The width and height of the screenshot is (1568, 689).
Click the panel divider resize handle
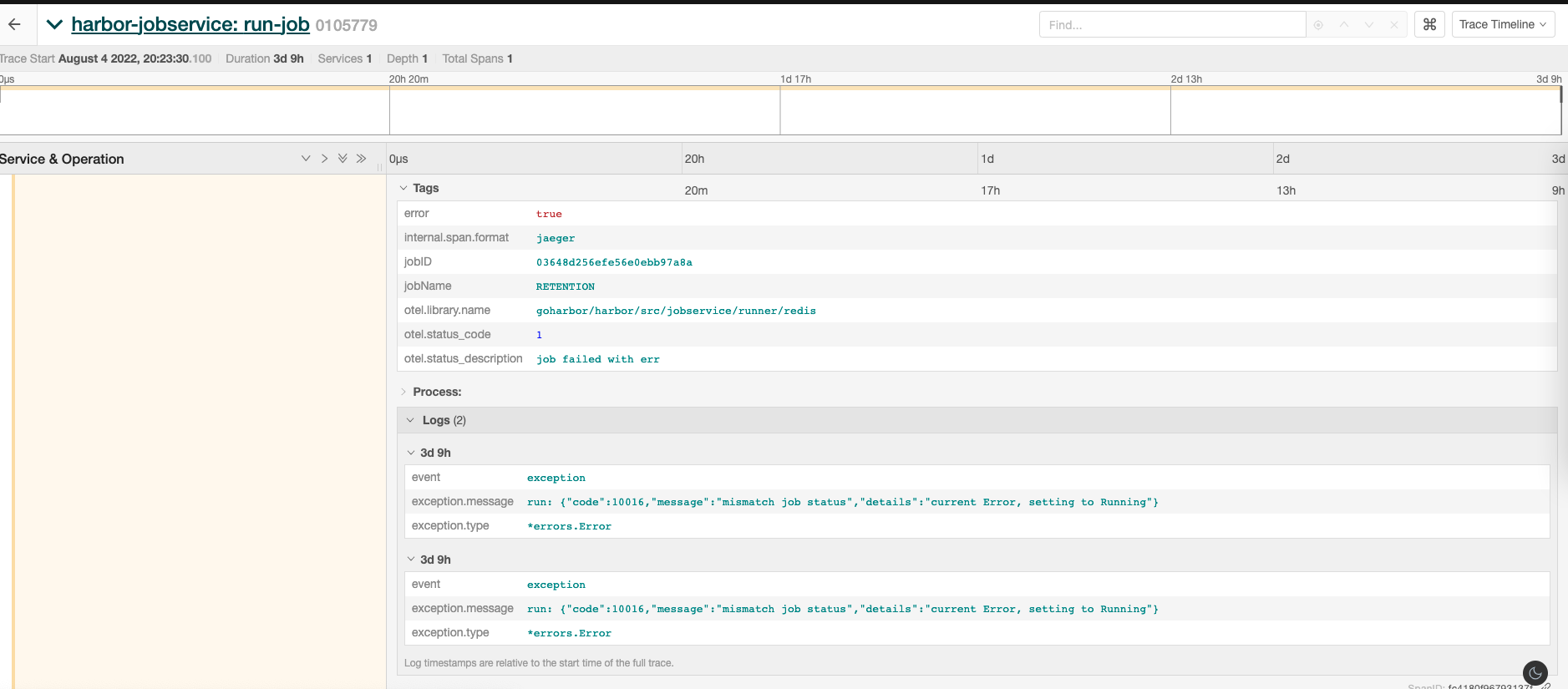coord(379,167)
